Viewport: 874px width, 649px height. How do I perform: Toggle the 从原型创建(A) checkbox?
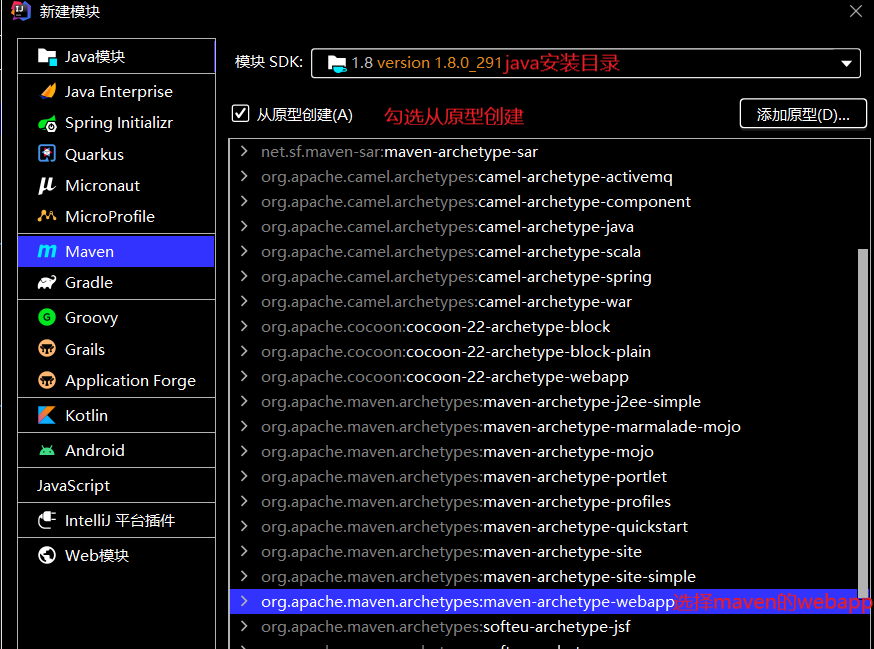coord(240,114)
